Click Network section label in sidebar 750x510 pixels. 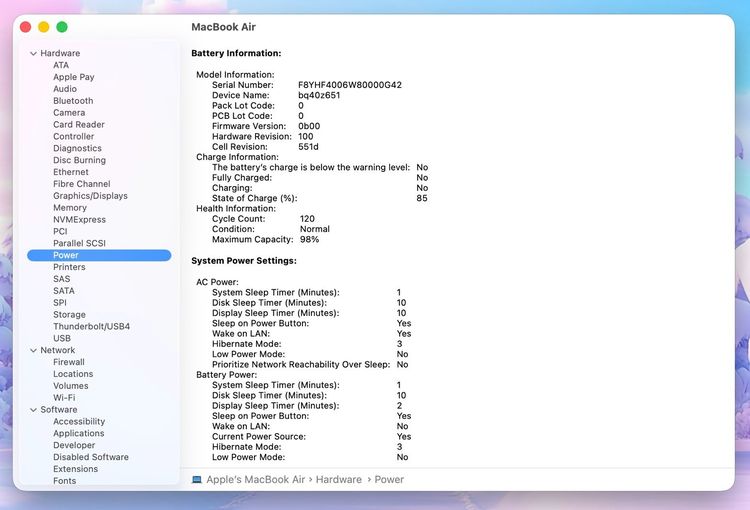click(x=57, y=350)
